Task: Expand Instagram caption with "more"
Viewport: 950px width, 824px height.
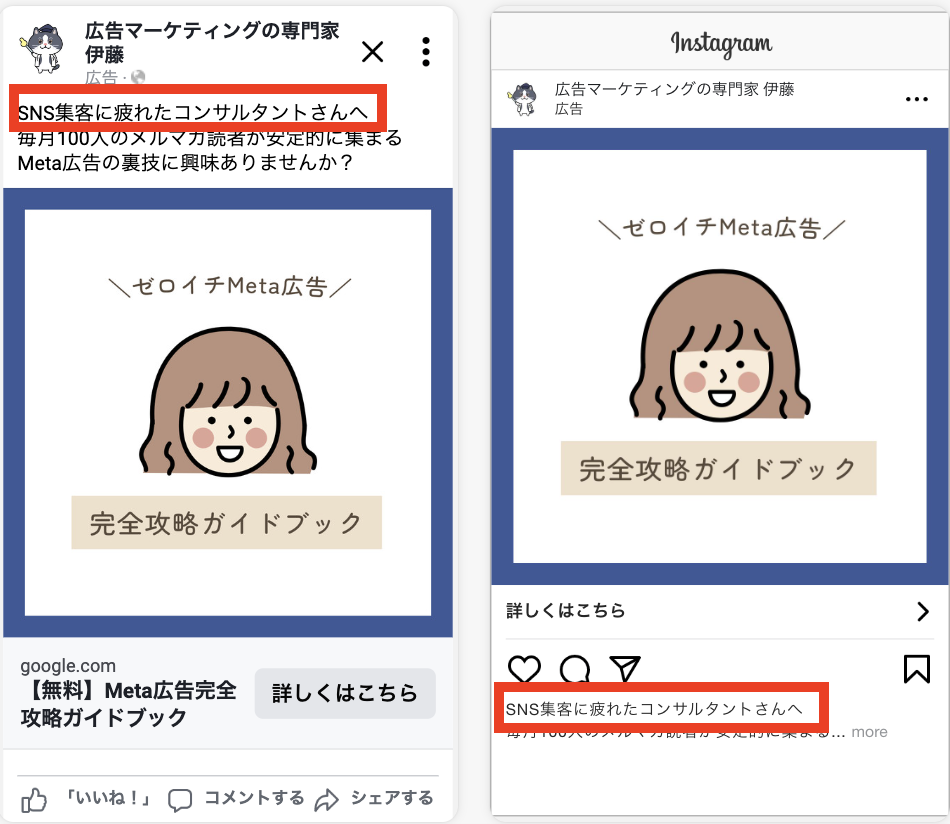Action: tap(869, 732)
